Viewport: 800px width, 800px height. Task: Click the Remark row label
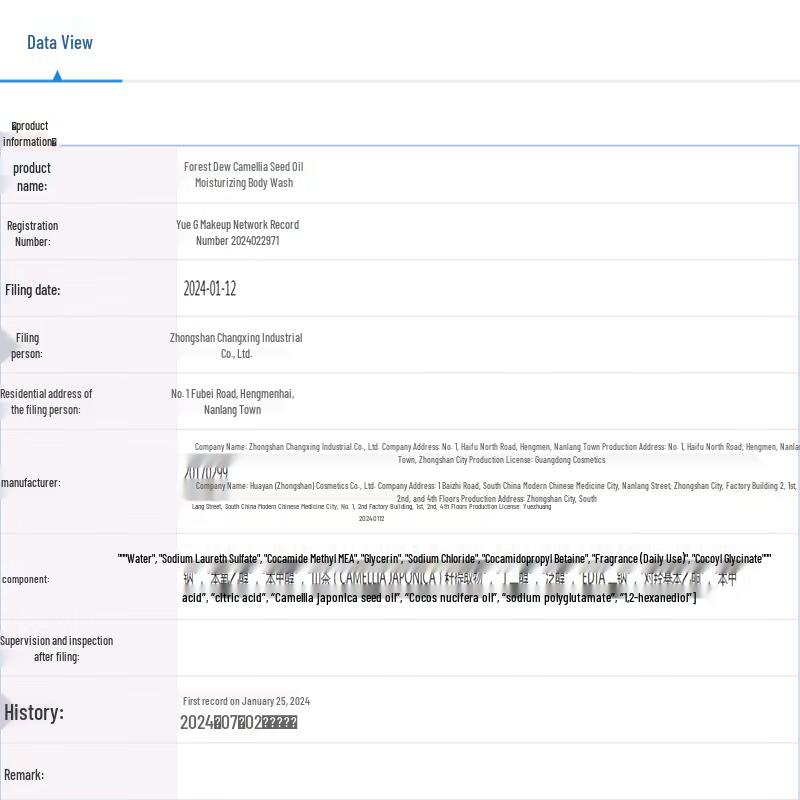[x=24, y=775]
